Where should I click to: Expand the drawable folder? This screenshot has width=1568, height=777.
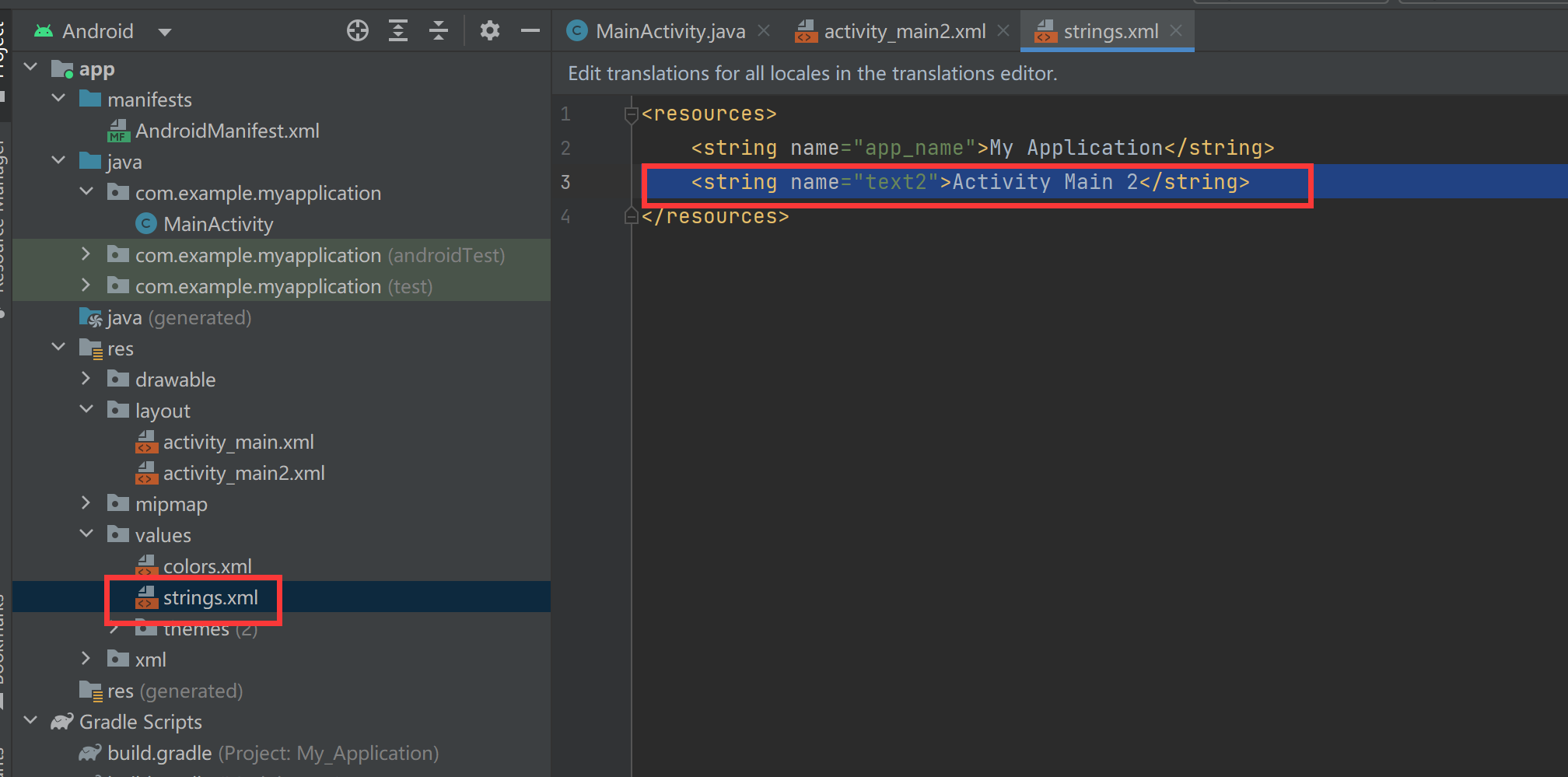coord(86,379)
